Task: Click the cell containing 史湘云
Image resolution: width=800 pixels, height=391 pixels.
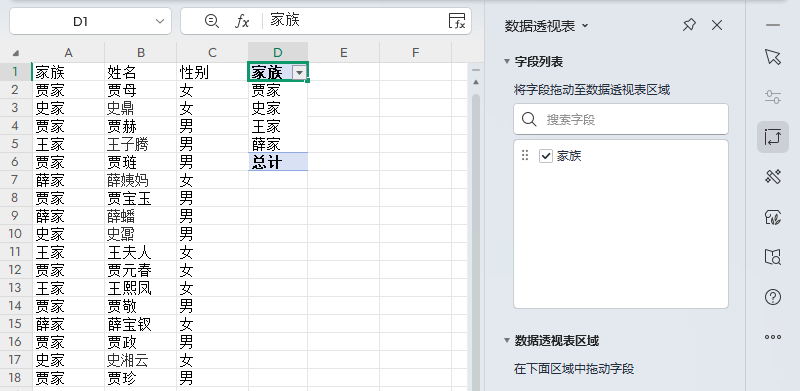Action: (x=141, y=360)
